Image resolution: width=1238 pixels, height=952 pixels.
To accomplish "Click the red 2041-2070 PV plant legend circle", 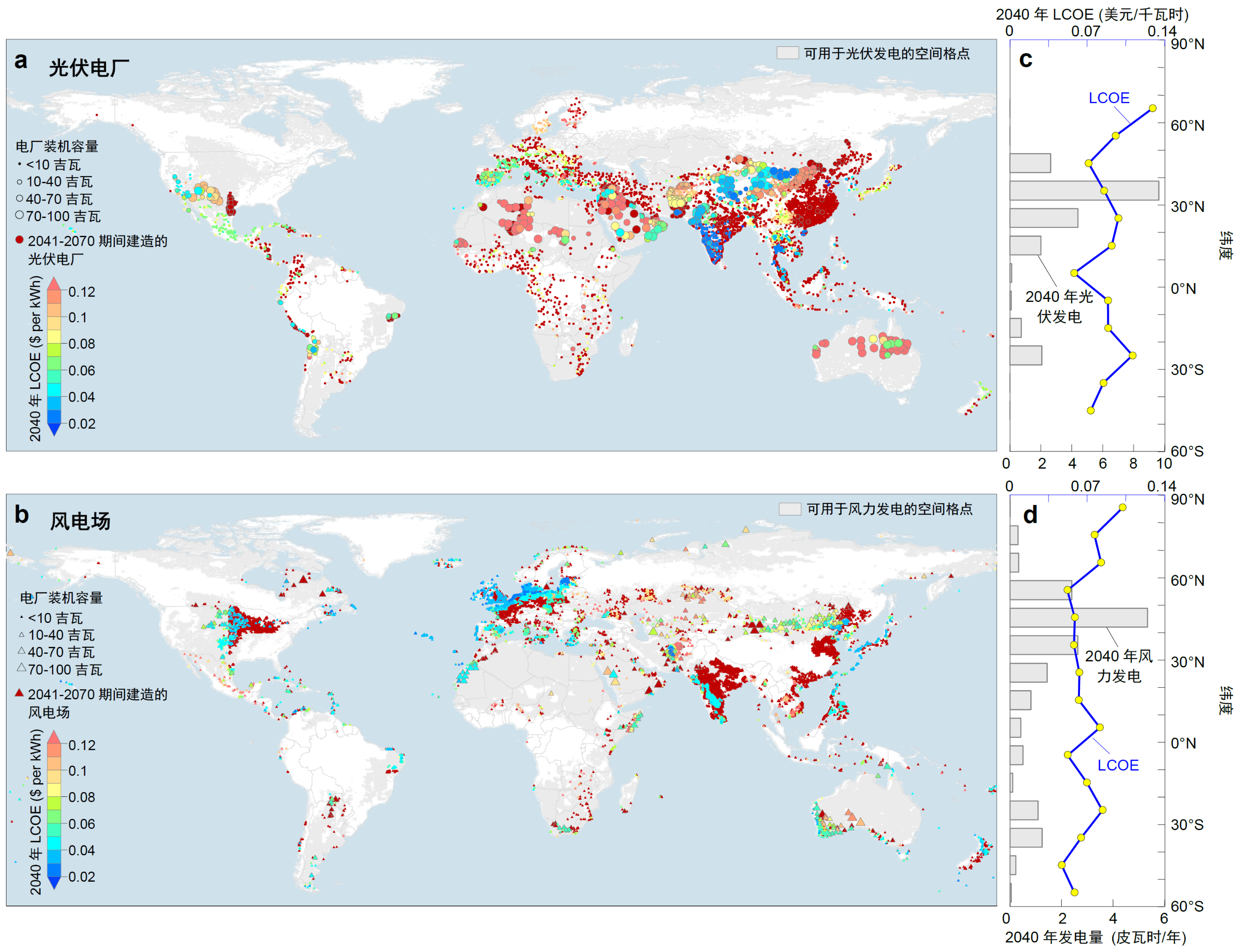I will [19, 240].
